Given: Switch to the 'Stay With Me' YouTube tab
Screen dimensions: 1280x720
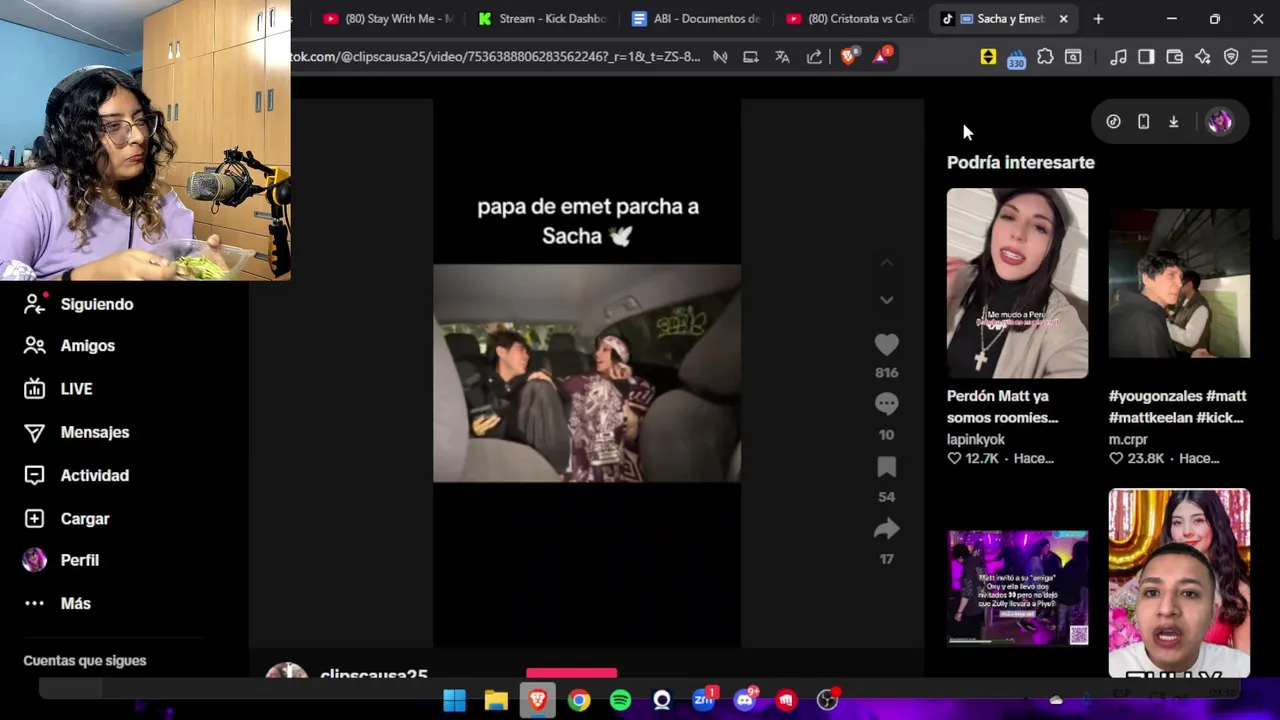Looking at the screenshot, I should click(x=388, y=18).
